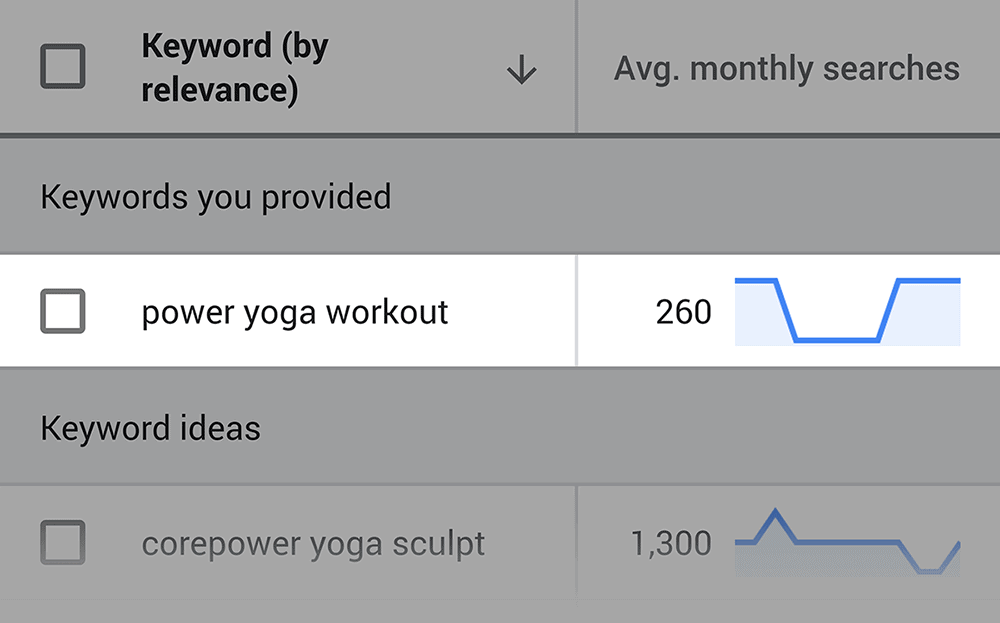The height and width of the screenshot is (623, 1000).
Task: Click the empty area of Keywords you provided row
Action: (x=695, y=196)
